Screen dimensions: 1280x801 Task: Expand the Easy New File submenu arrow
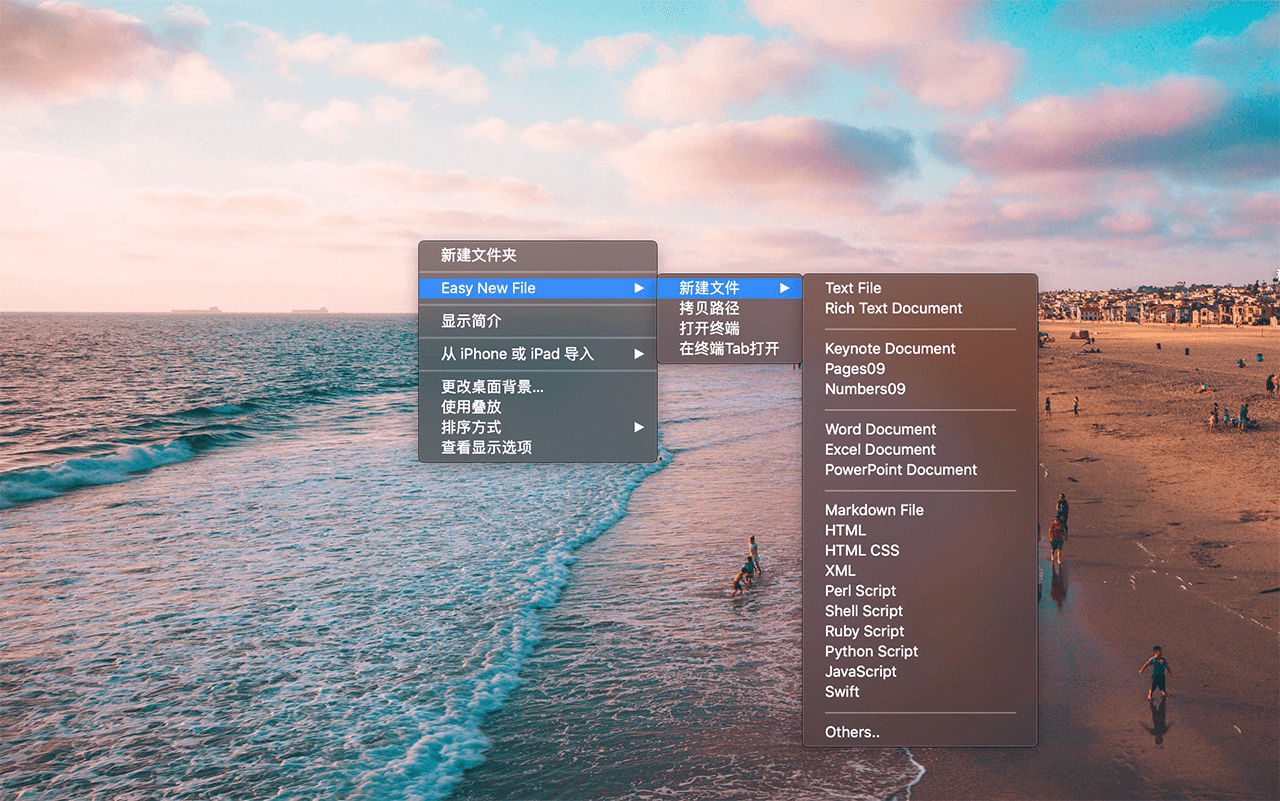[x=638, y=288]
